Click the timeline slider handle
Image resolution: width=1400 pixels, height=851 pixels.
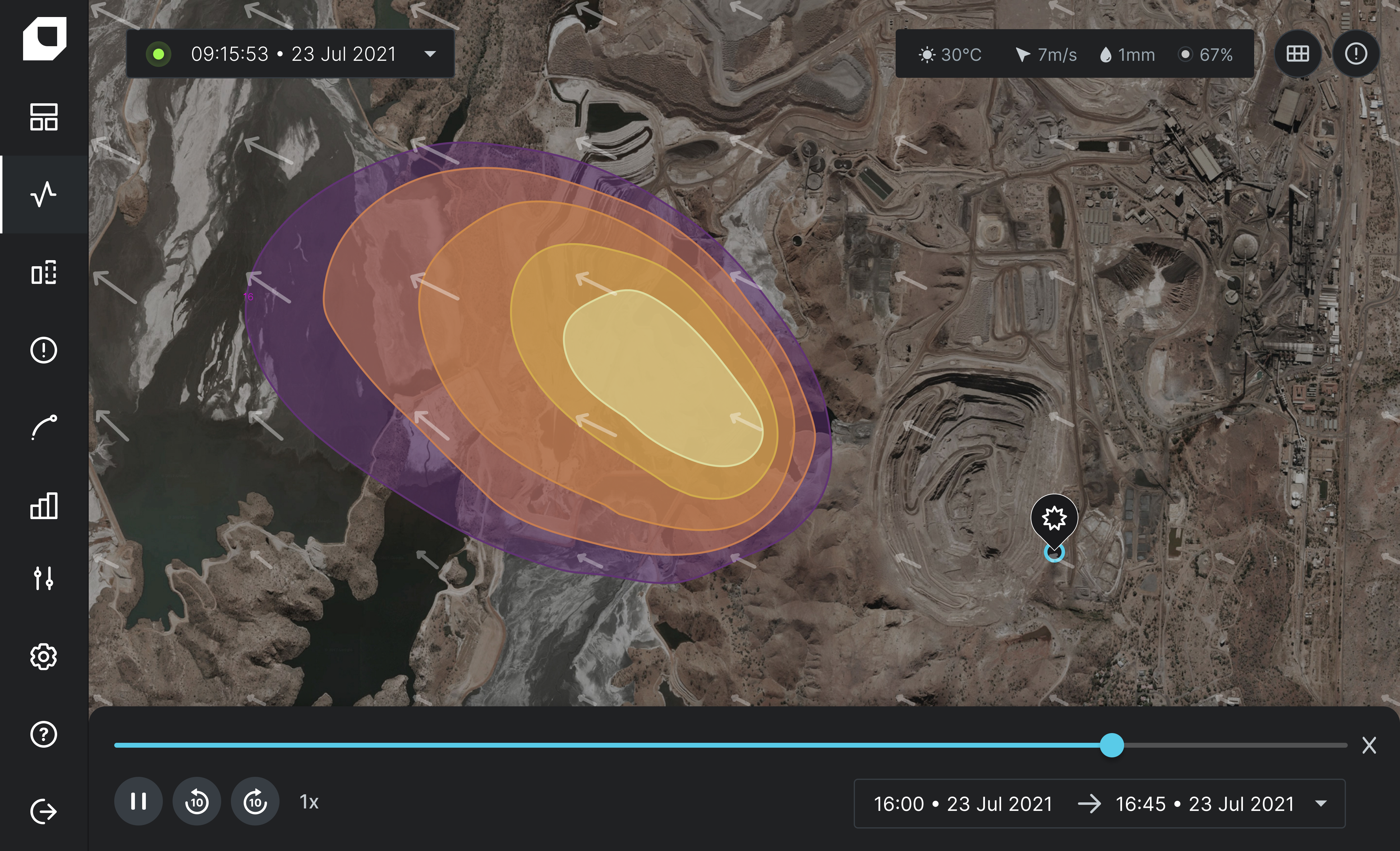point(1111,745)
